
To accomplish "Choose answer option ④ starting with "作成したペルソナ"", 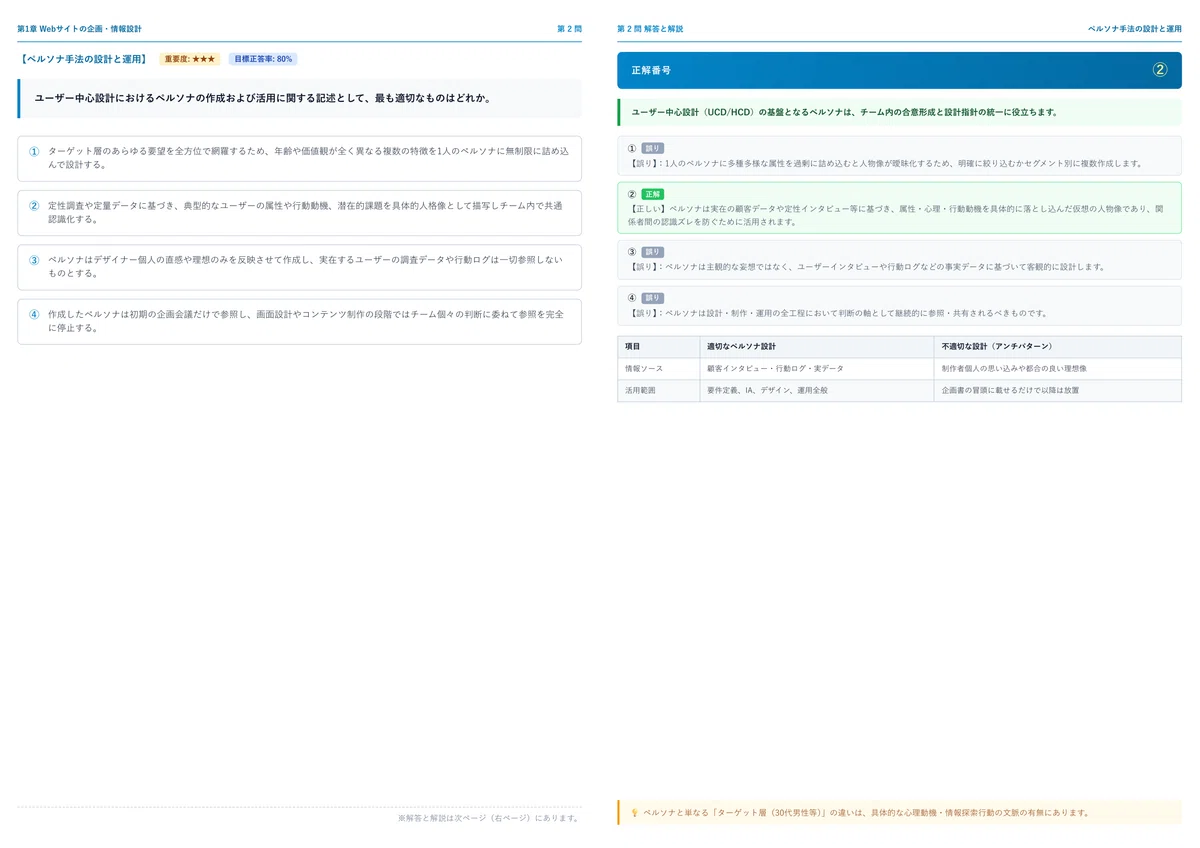I will [x=299, y=321].
